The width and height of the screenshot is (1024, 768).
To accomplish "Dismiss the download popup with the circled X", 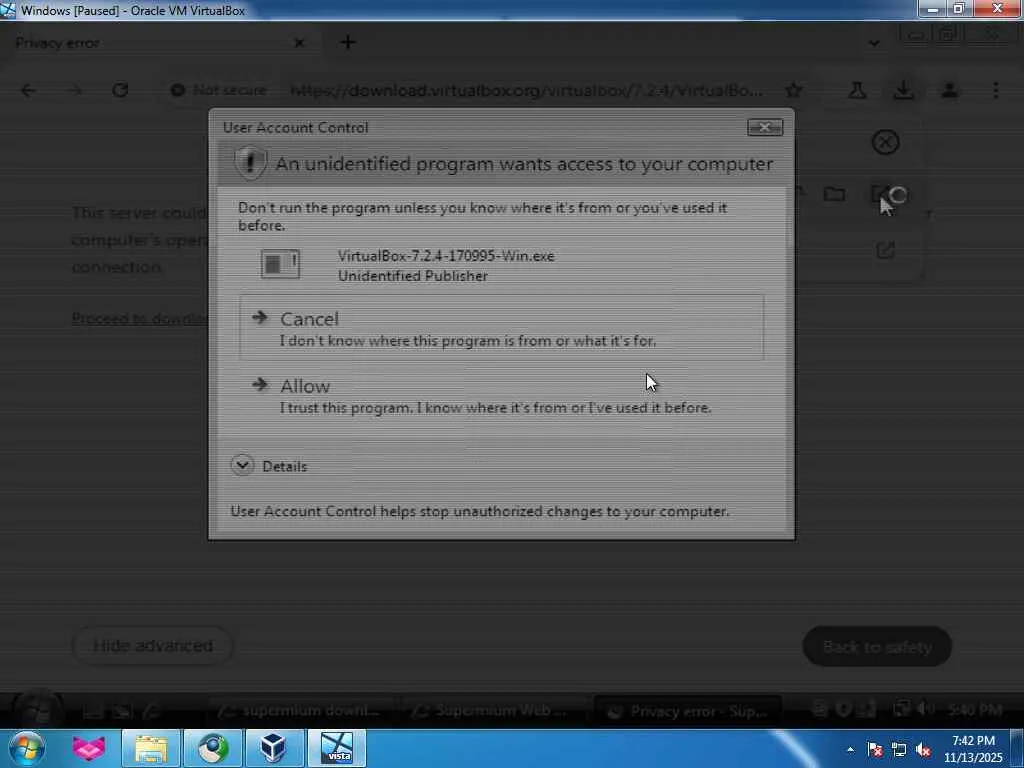I will [x=886, y=142].
